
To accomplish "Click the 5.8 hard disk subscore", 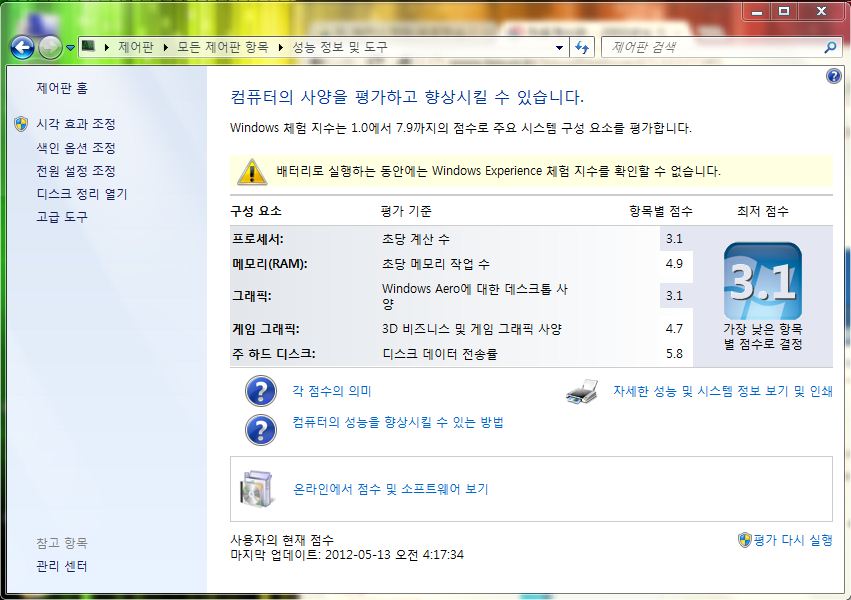I will pyautogui.click(x=674, y=354).
